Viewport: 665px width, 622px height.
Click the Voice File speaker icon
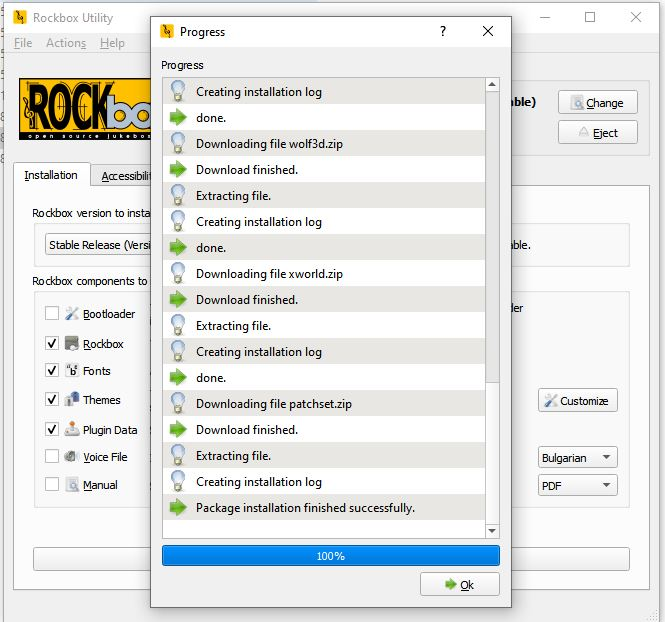coord(72,457)
